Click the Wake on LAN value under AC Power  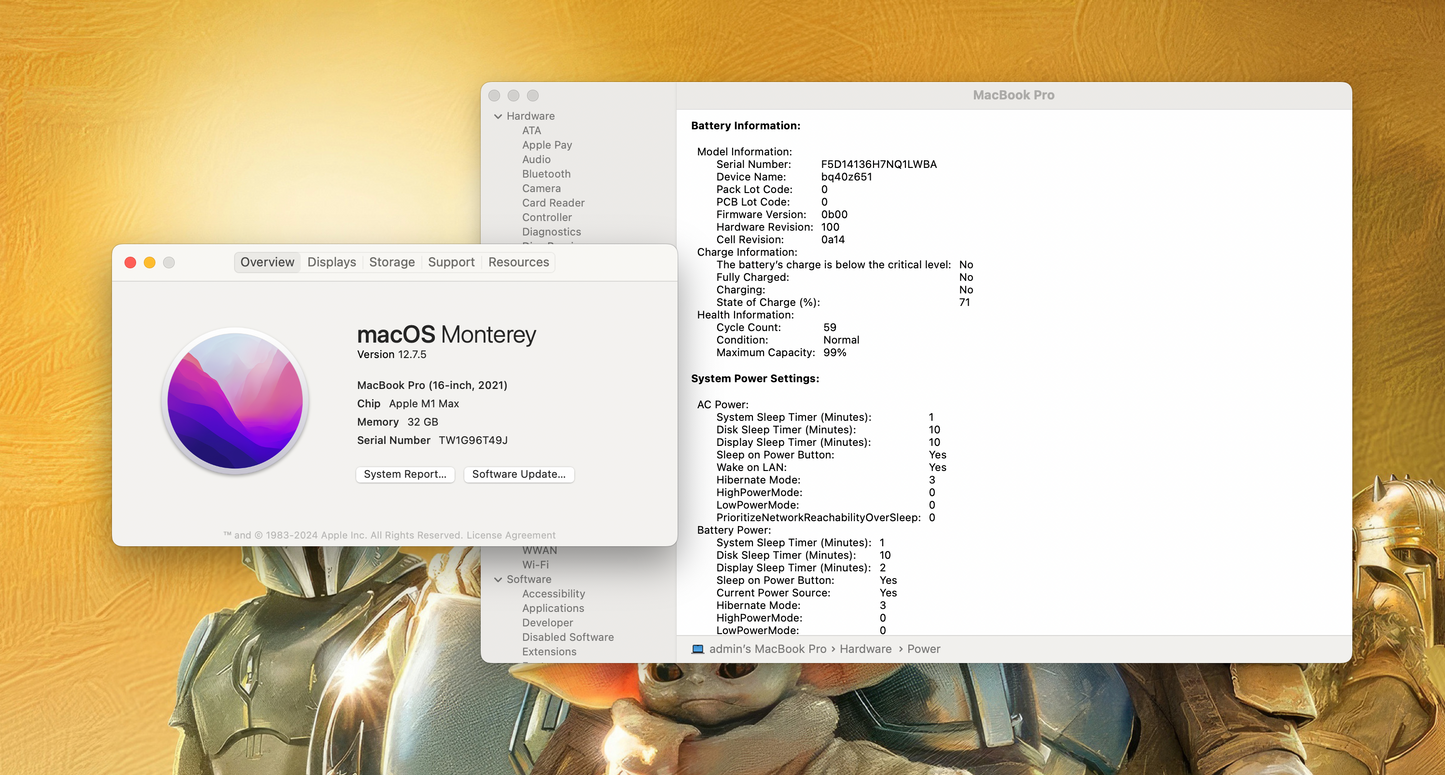[x=938, y=467]
